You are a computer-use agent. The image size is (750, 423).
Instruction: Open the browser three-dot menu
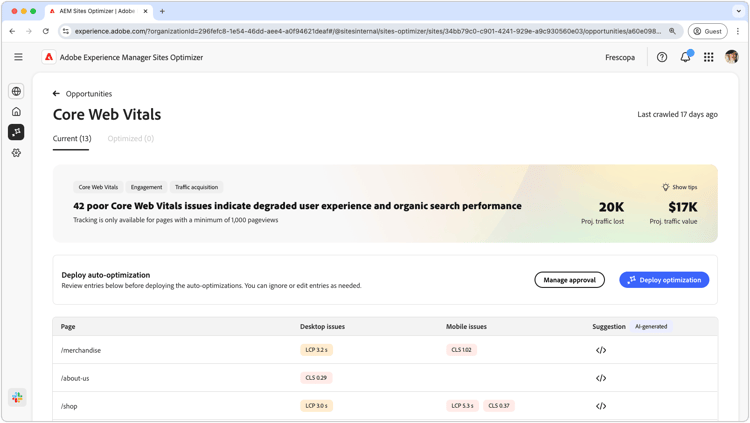(x=738, y=31)
